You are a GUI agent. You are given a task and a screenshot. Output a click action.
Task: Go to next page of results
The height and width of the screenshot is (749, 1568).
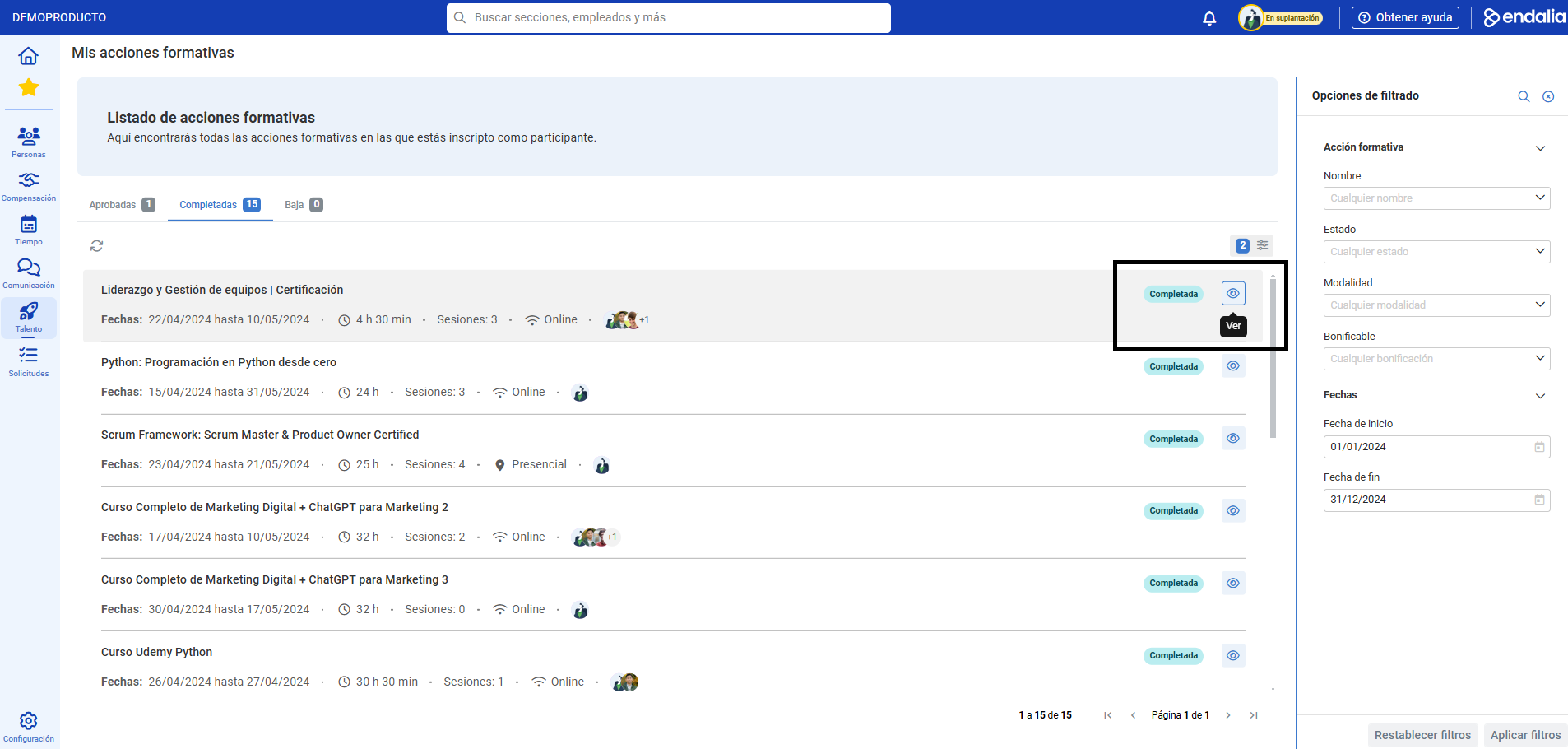1228,715
